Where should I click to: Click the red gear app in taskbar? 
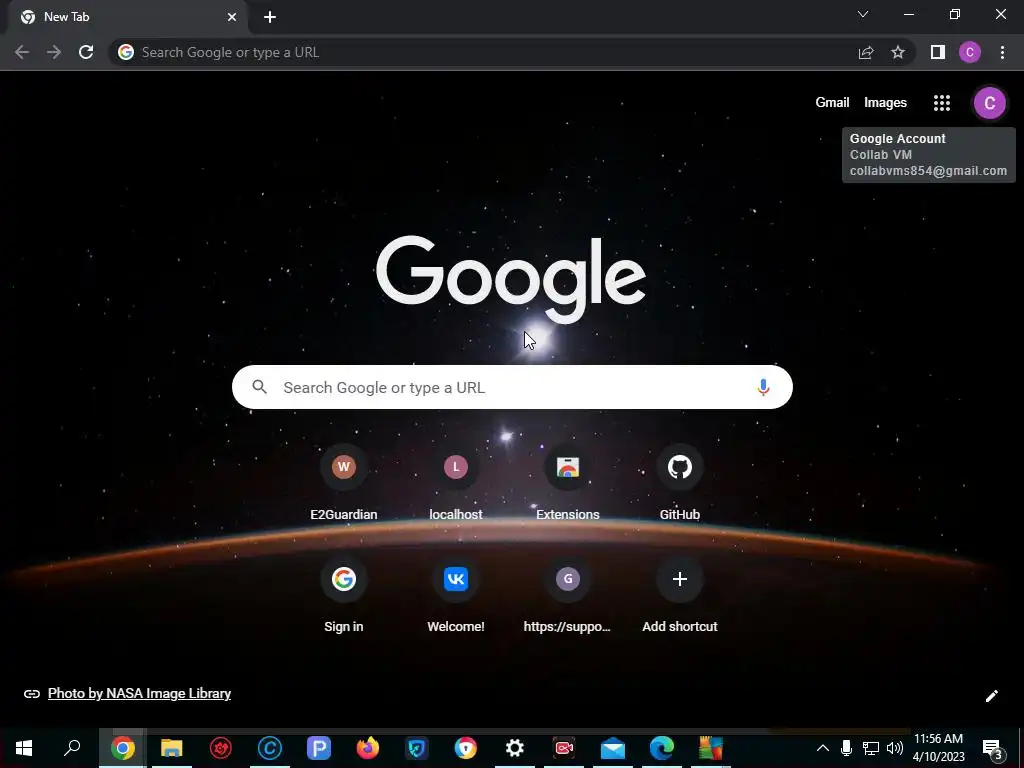[221, 748]
